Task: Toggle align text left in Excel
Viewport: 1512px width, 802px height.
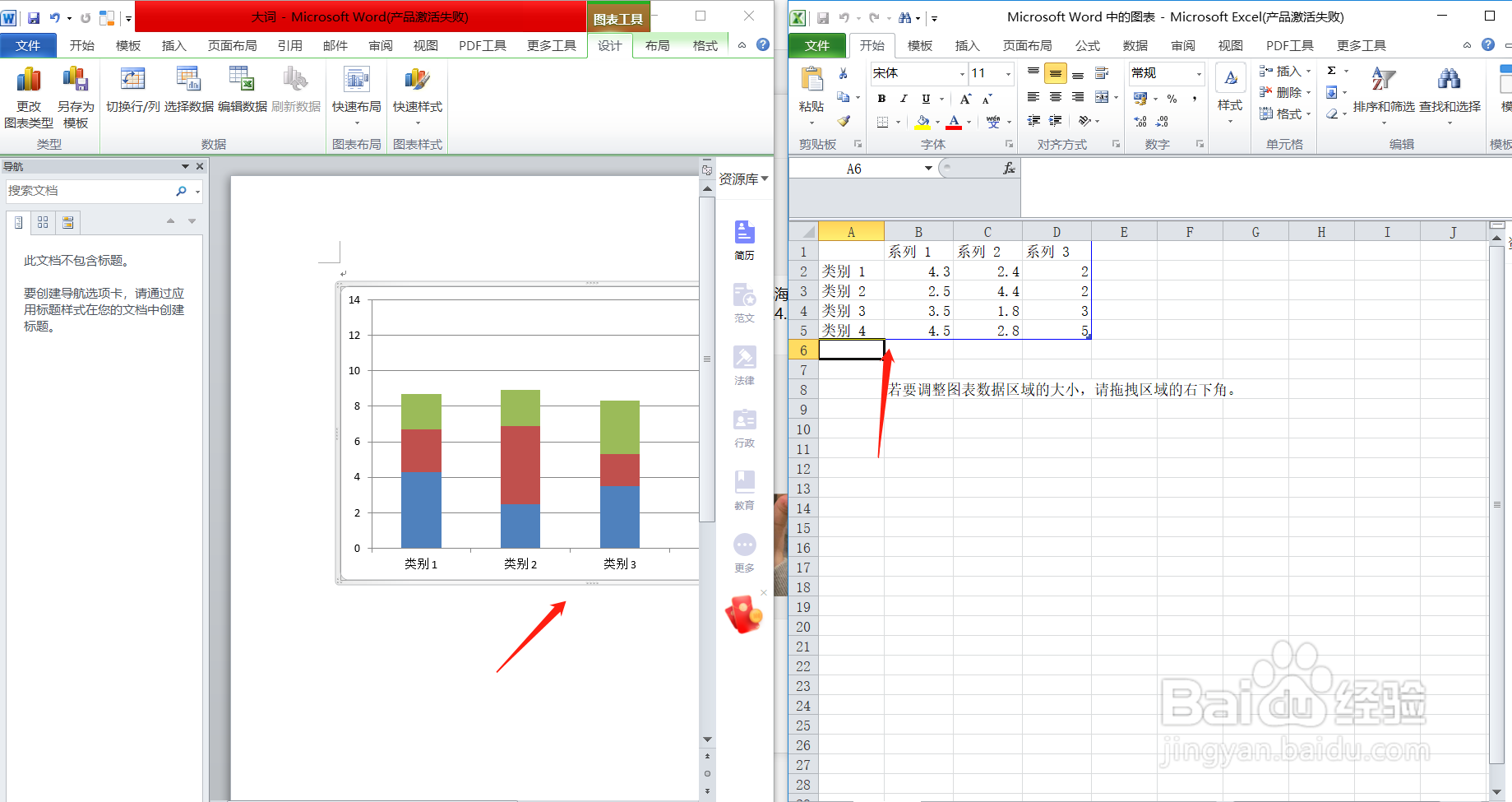Action: (1033, 97)
